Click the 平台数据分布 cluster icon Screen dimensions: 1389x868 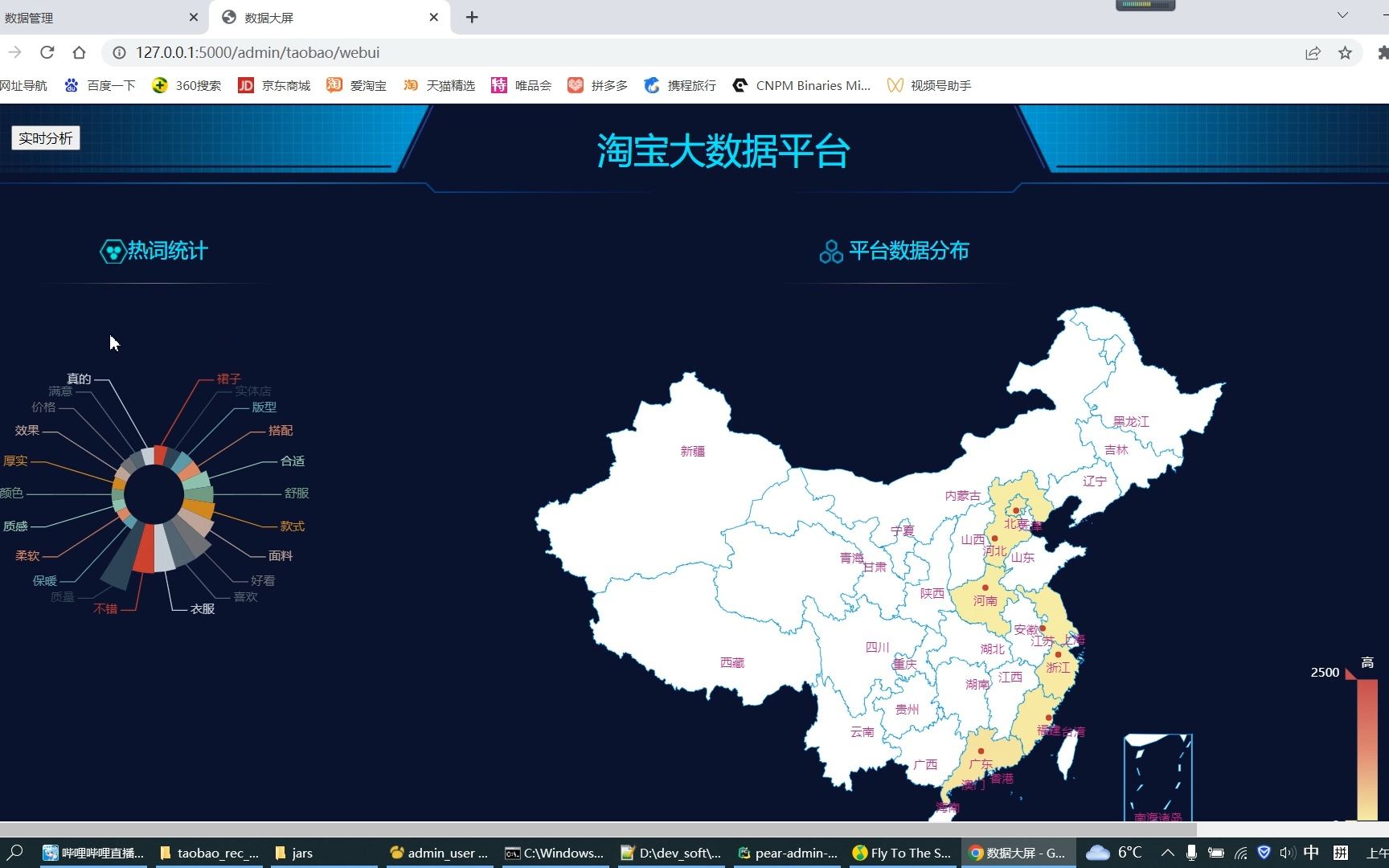point(831,252)
